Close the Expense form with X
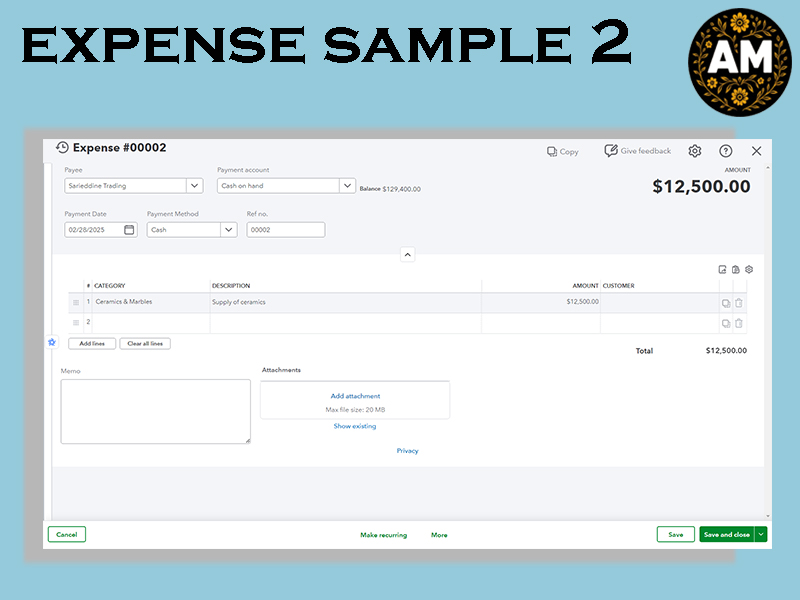 (757, 151)
